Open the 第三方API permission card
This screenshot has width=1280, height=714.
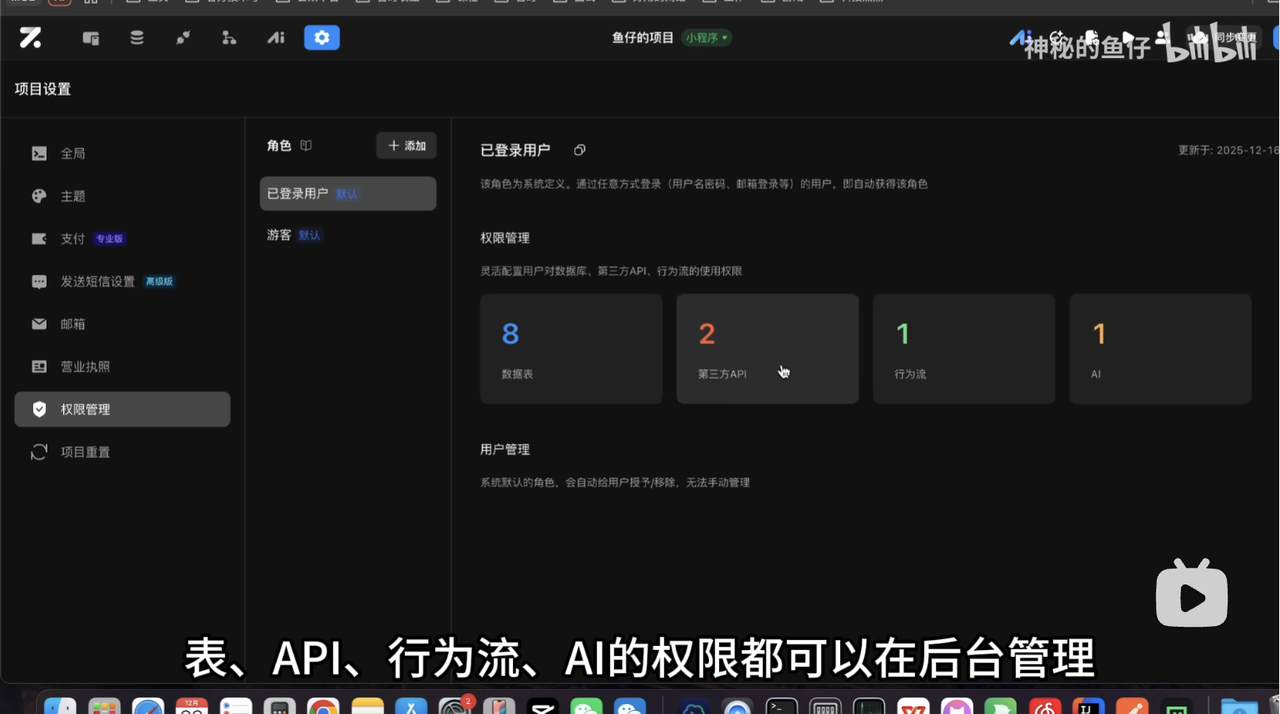click(767, 349)
